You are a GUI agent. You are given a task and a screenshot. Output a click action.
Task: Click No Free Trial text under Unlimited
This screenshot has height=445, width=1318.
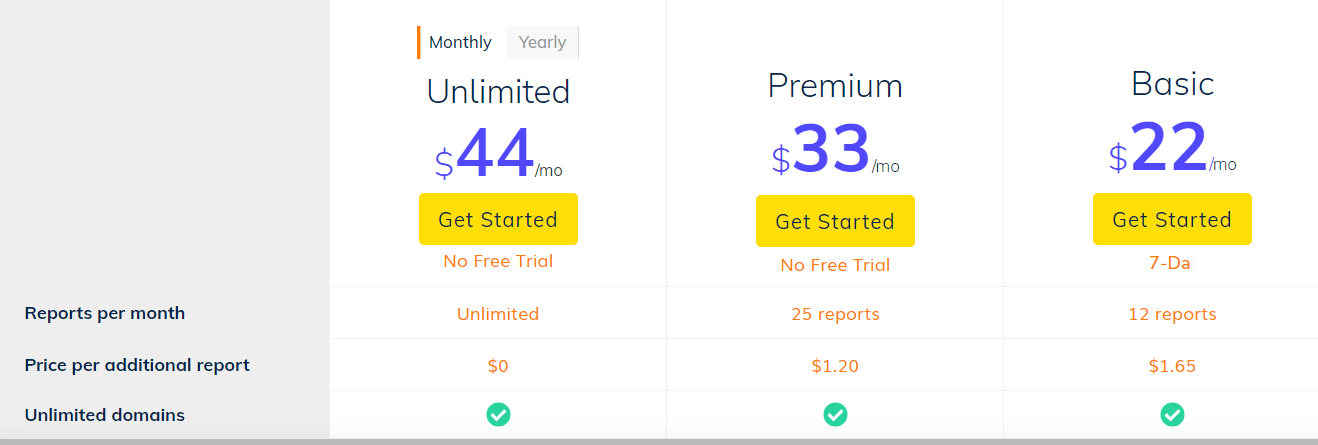coord(498,261)
